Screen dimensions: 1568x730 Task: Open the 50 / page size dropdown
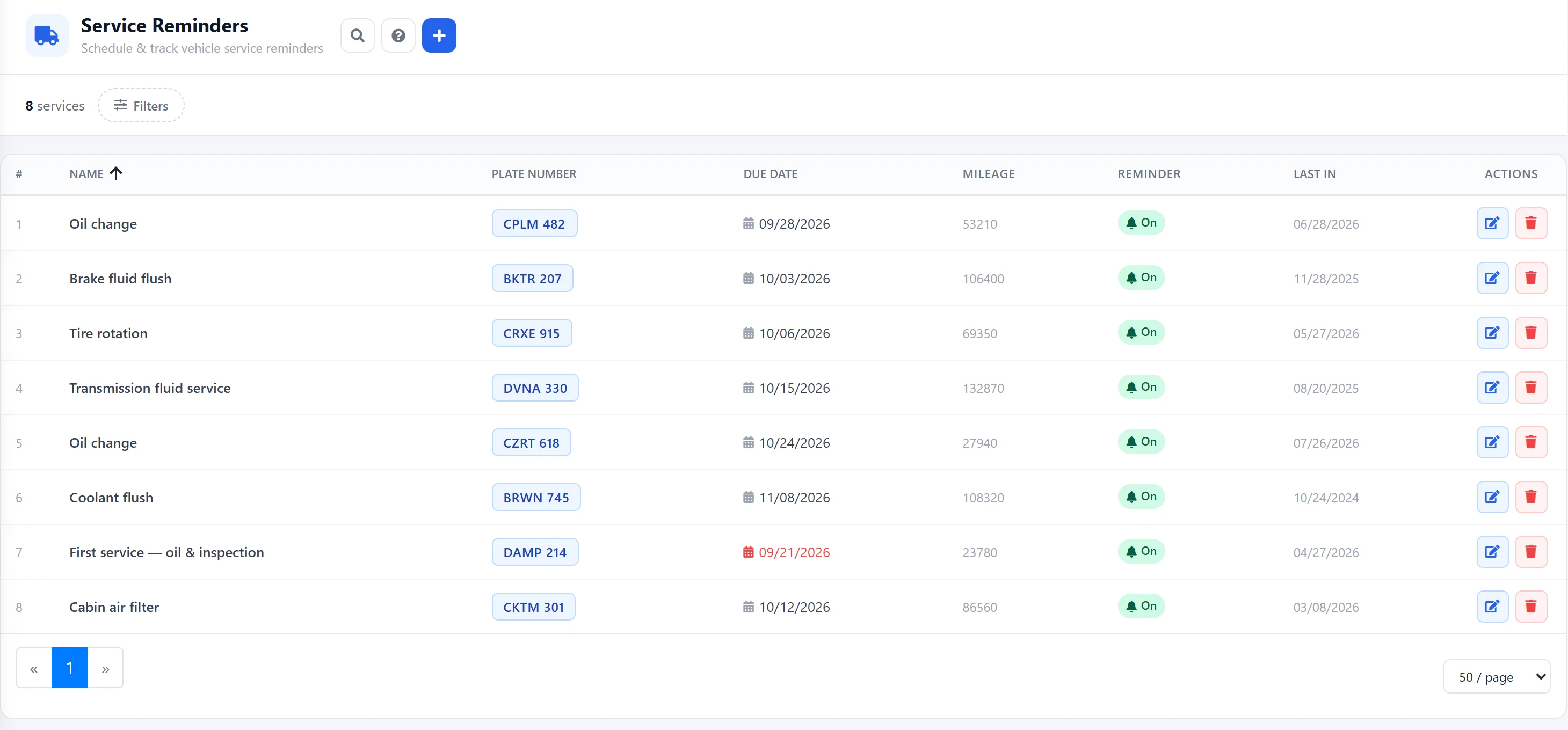tap(1496, 676)
